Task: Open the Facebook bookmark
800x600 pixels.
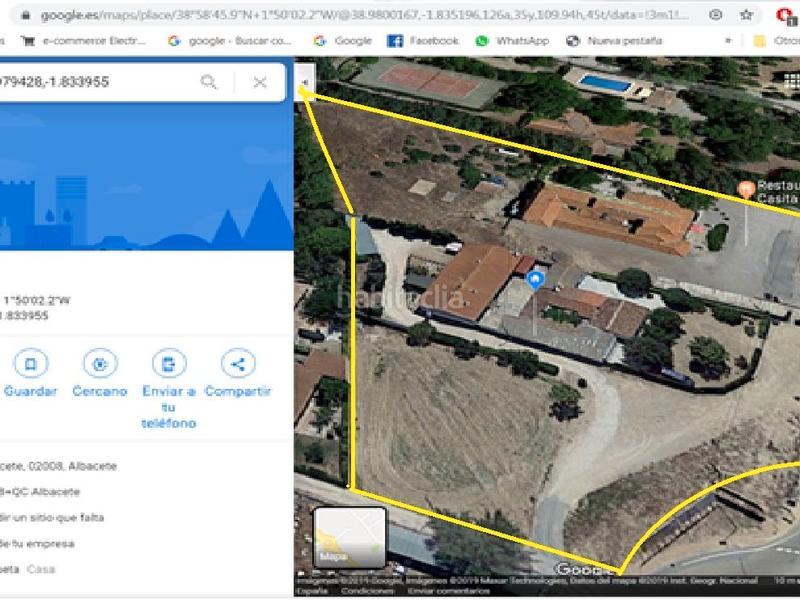Action: 421,41
